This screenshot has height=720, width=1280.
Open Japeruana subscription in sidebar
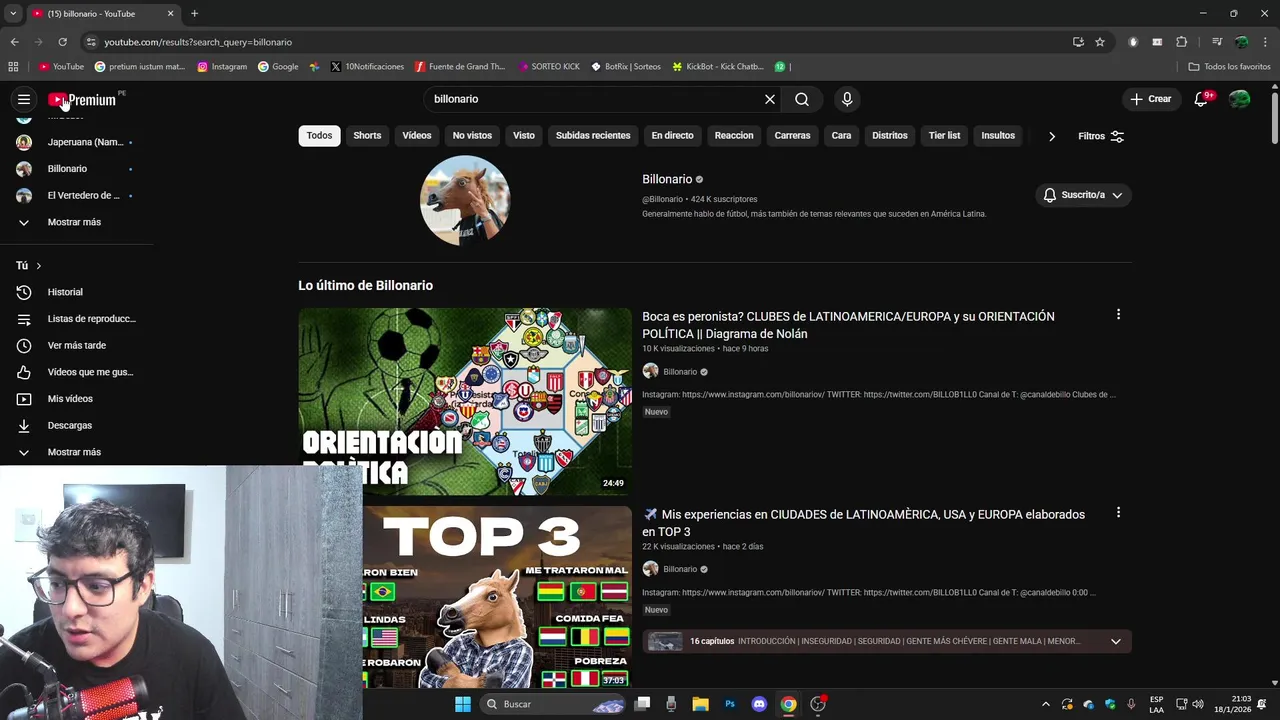coord(76,142)
